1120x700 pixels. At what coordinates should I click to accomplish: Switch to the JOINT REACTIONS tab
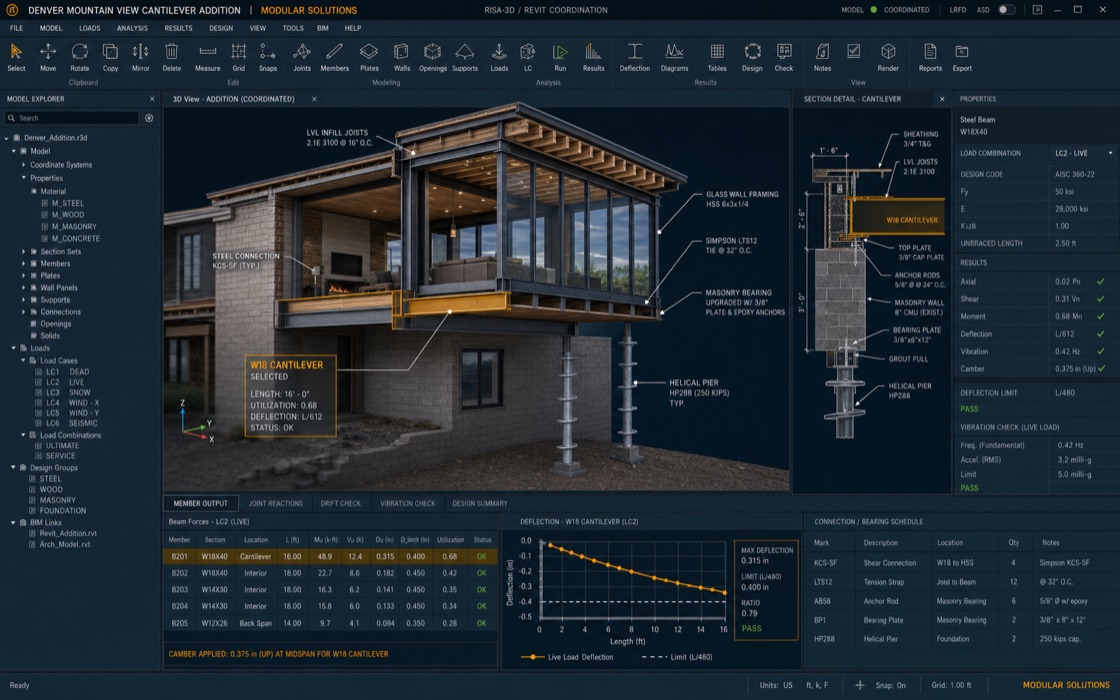click(x=276, y=504)
